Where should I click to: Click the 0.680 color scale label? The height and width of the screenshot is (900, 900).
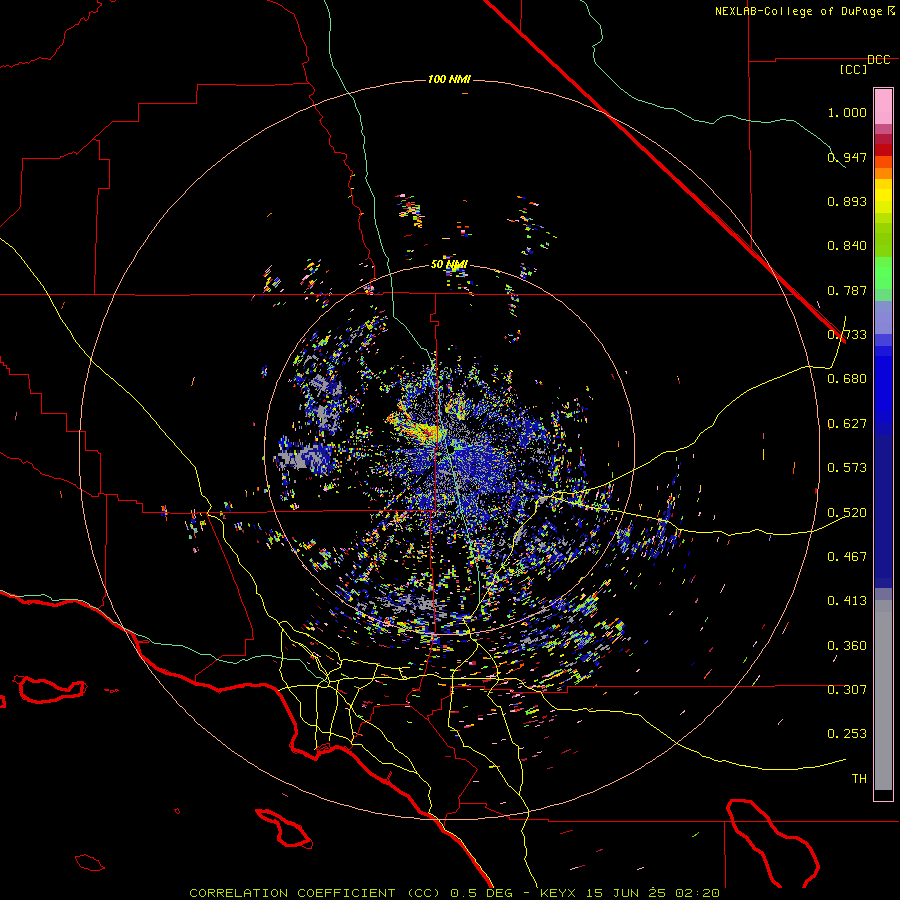847,379
